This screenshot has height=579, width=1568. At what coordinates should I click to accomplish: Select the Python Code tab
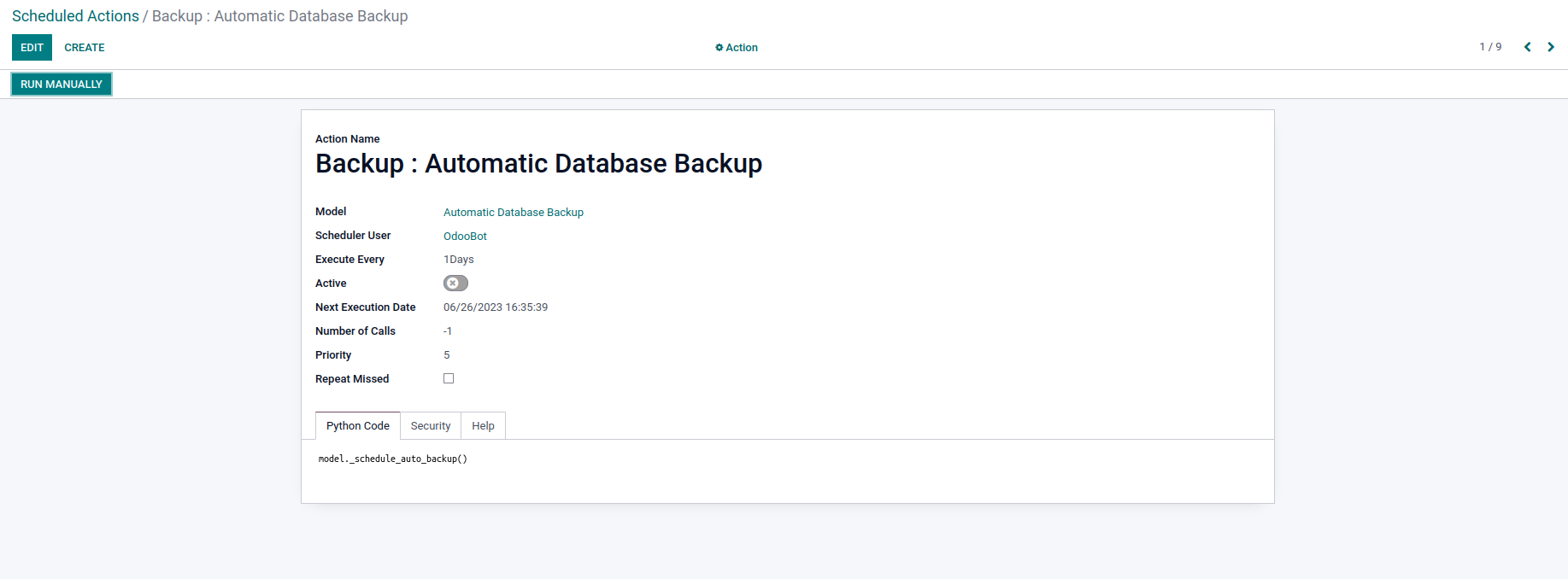click(357, 426)
